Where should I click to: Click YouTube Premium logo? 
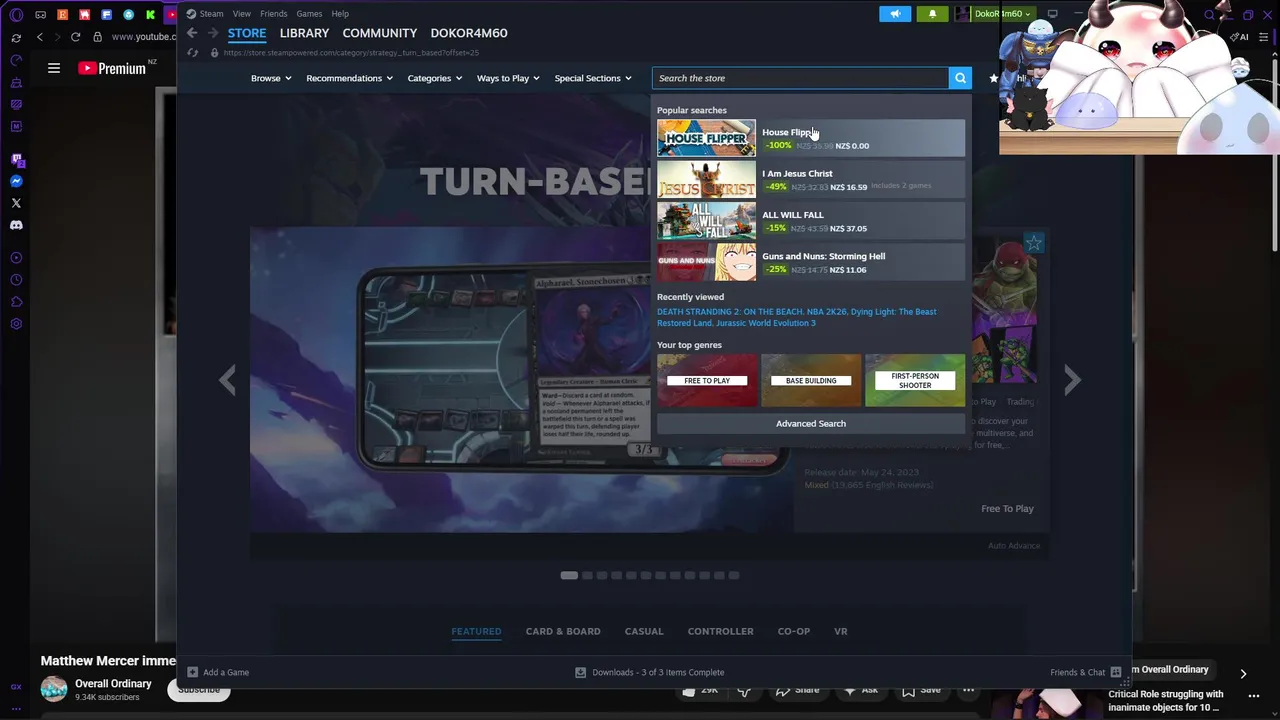point(112,68)
